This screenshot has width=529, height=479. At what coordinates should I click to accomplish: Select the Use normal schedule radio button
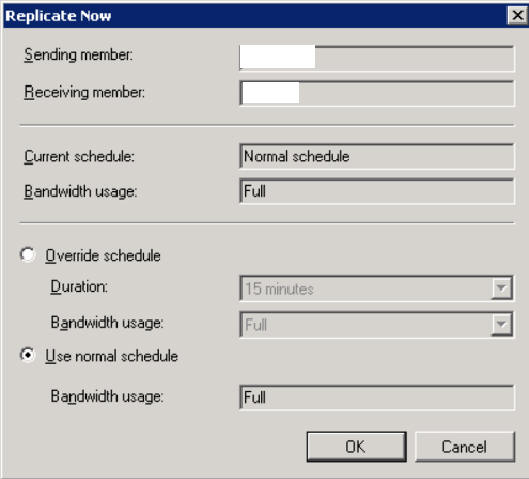(x=28, y=355)
